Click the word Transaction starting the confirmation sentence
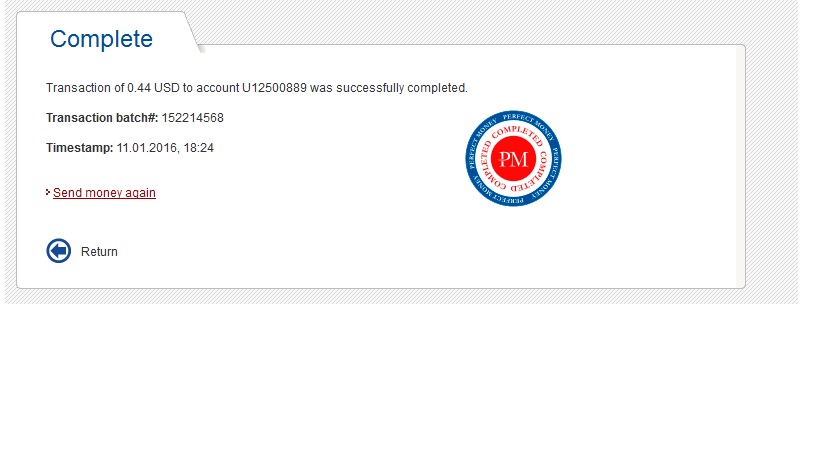Image resolution: width=819 pixels, height=460 pixels. tap(78, 88)
